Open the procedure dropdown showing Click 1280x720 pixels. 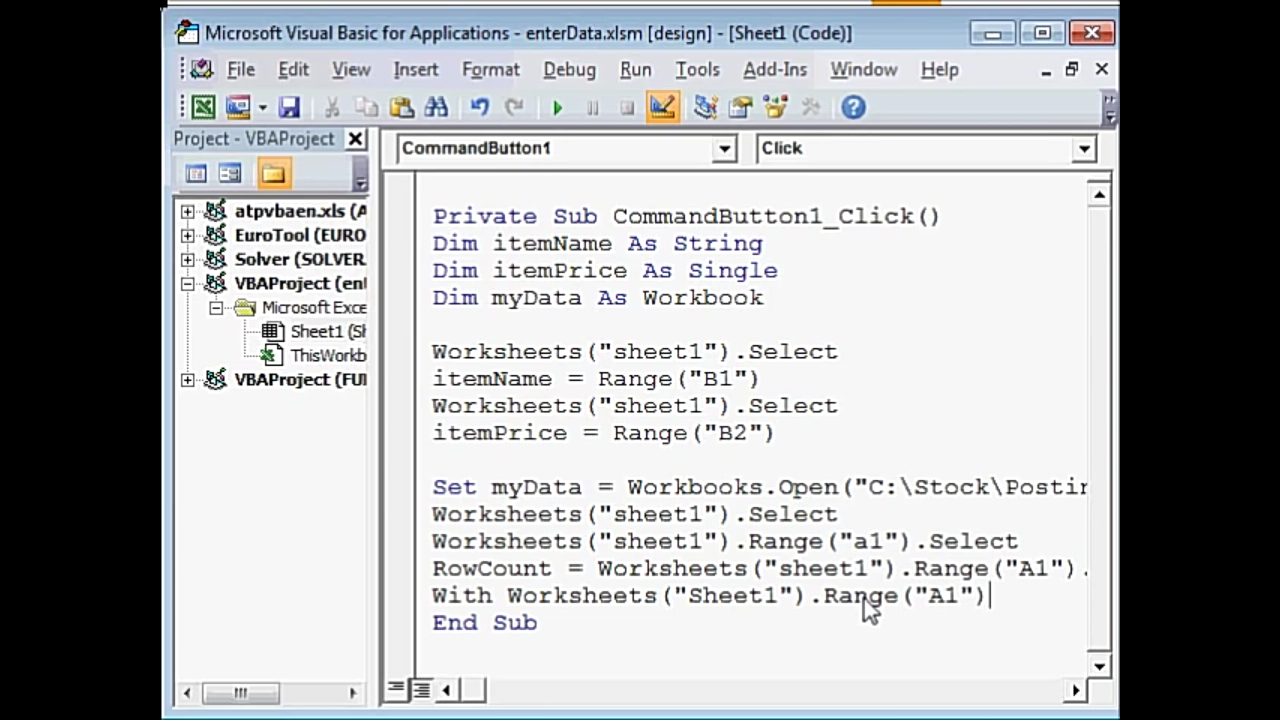[x=1084, y=148]
